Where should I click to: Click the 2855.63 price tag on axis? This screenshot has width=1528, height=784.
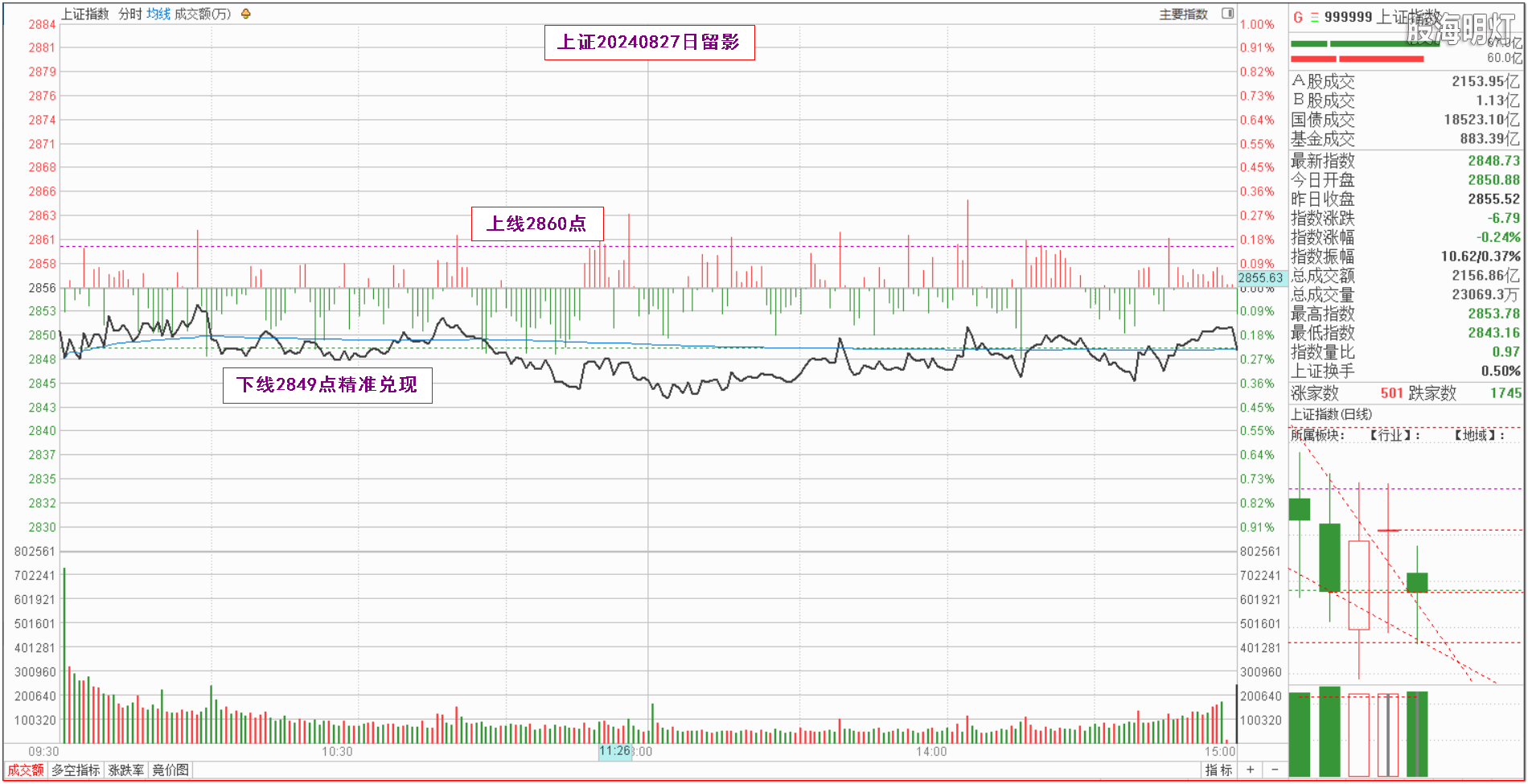(1261, 277)
